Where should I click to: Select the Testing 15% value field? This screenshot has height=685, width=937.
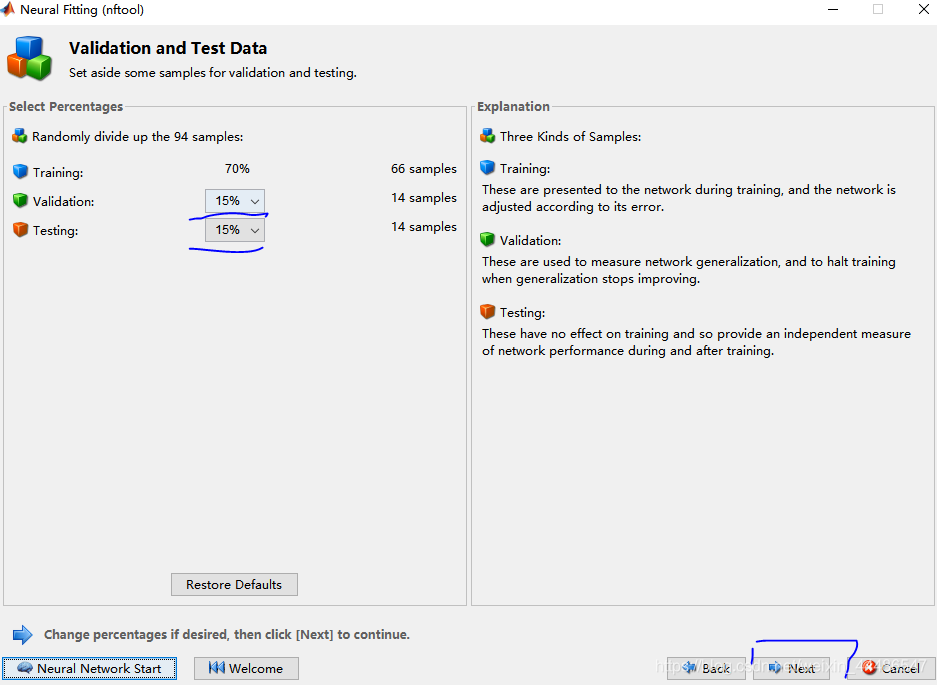[x=230, y=229]
